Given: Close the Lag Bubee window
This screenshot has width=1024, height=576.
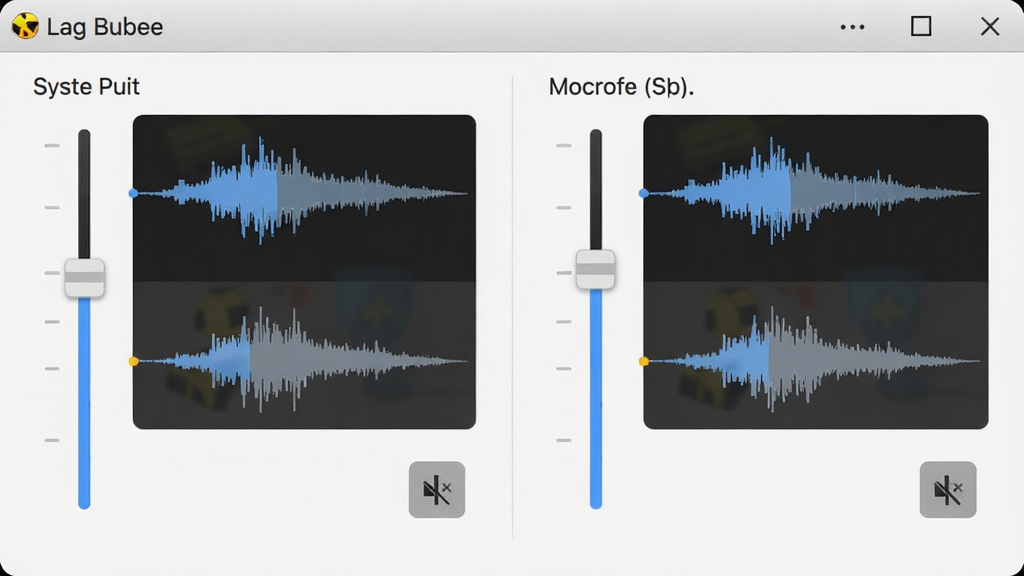Looking at the screenshot, I should [990, 26].
